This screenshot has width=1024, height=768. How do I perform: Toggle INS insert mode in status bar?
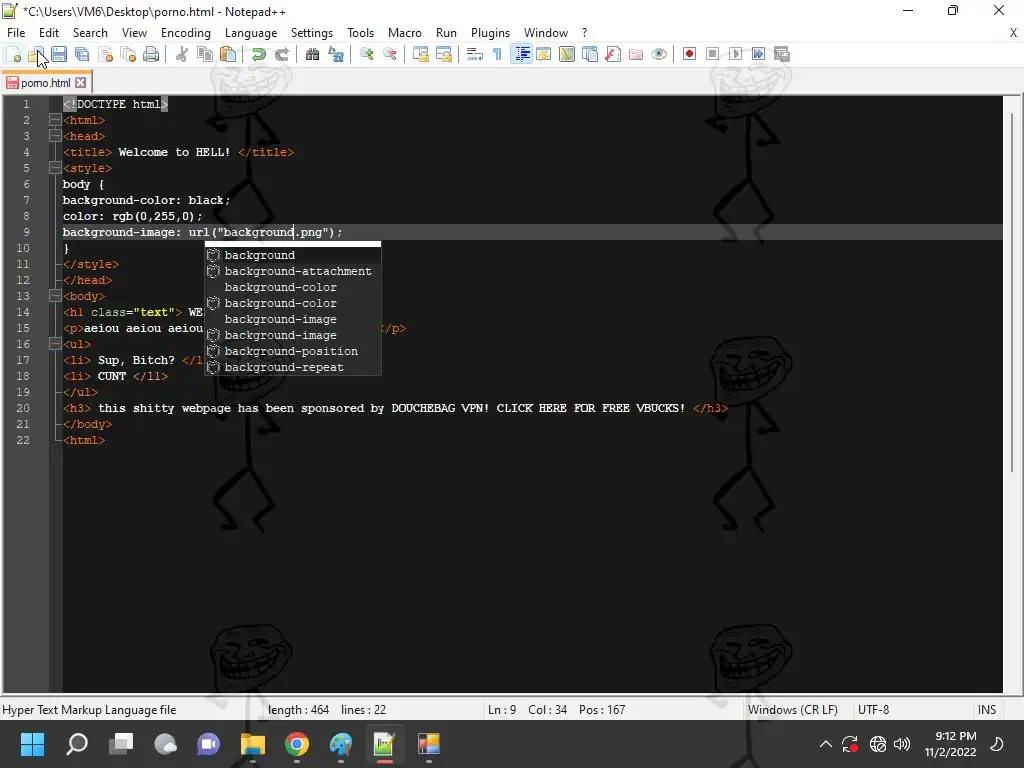[987, 710]
